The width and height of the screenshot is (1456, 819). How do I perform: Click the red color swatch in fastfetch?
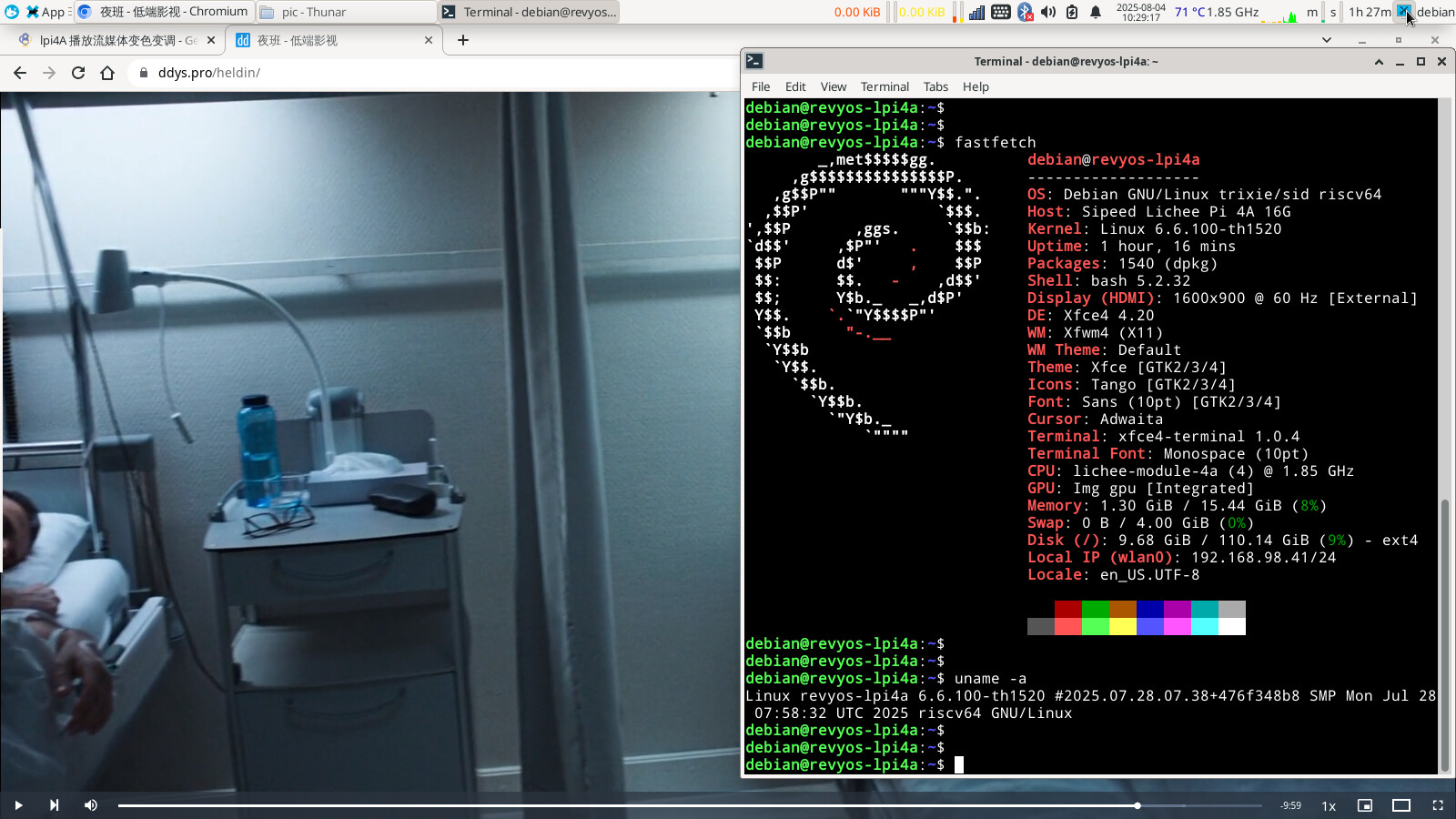[x=1068, y=609]
